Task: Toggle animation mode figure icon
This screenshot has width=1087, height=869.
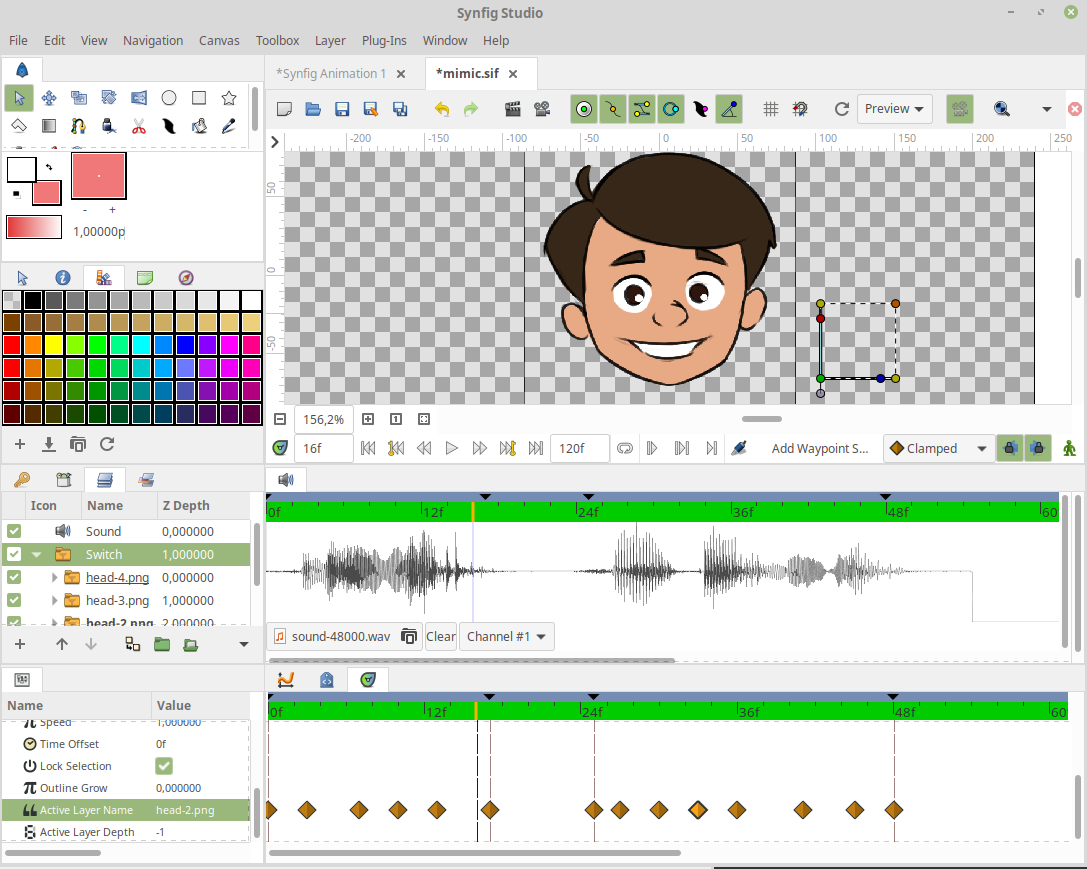Action: [x=1069, y=448]
